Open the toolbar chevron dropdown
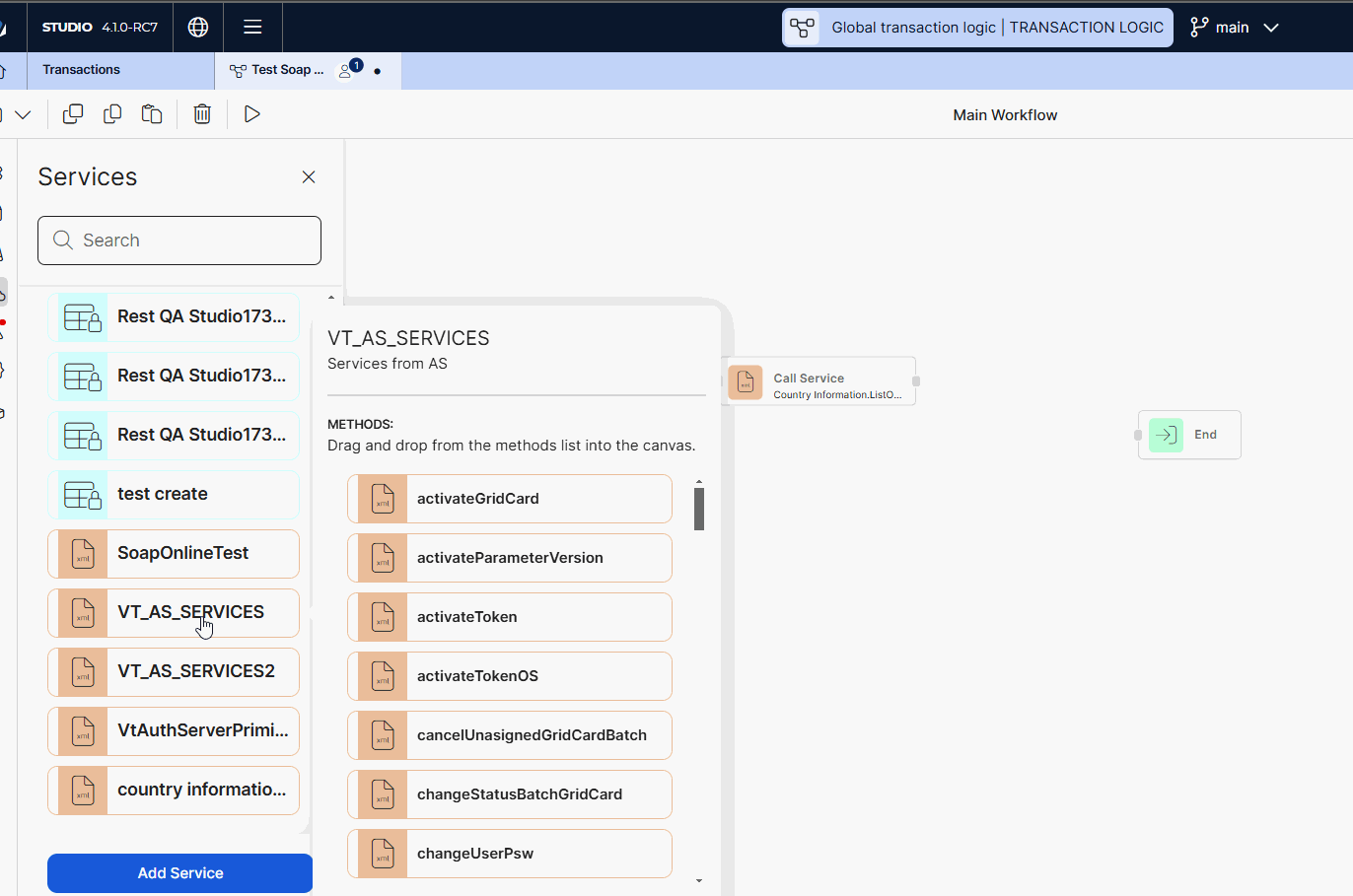Viewport: 1353px width, 896px height. 23,115
